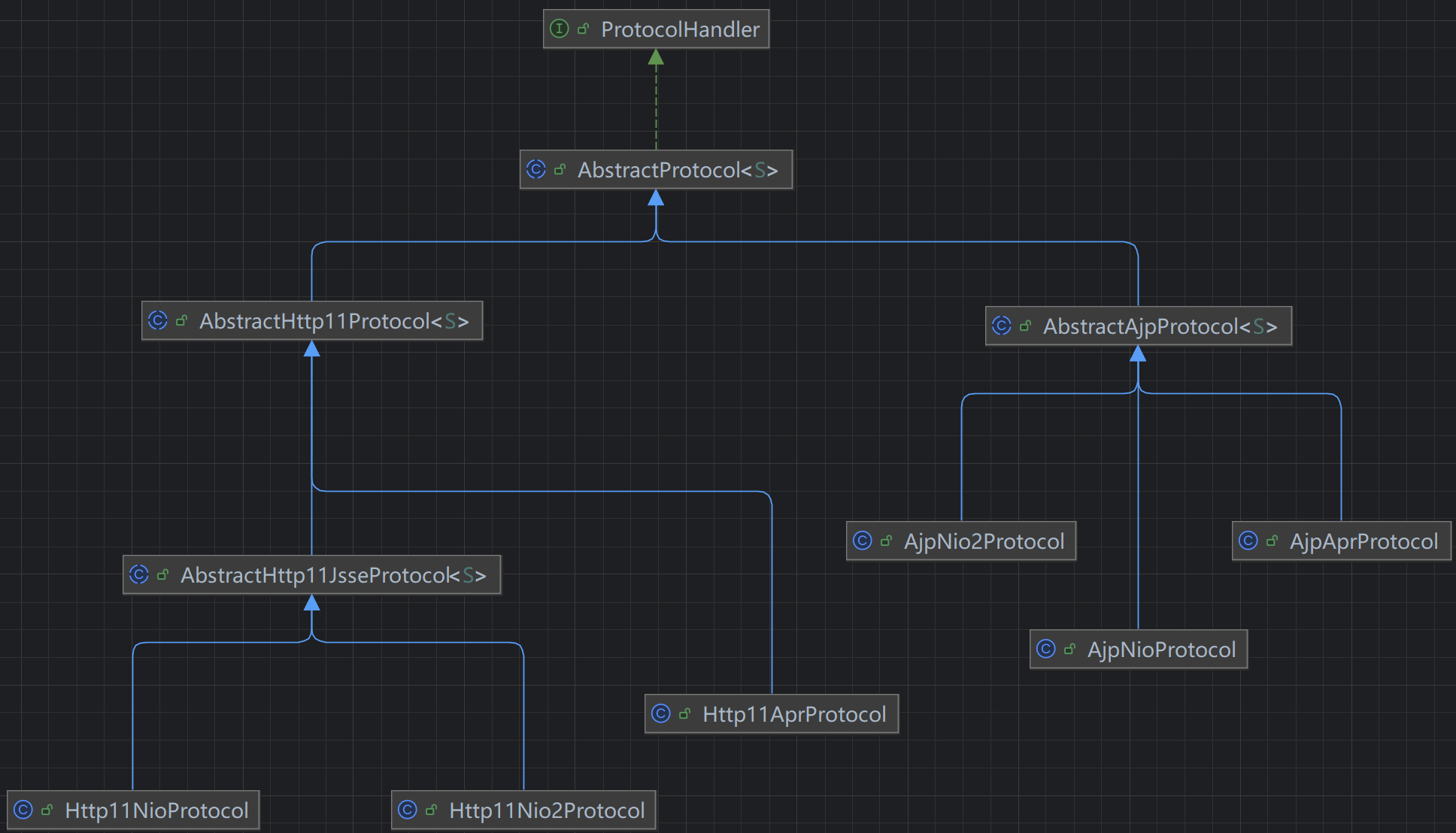Click inheritance arrowhead under AbstractHttp11Protocol<S>
Screen dimensions: 1456x833
click(312, 349)
